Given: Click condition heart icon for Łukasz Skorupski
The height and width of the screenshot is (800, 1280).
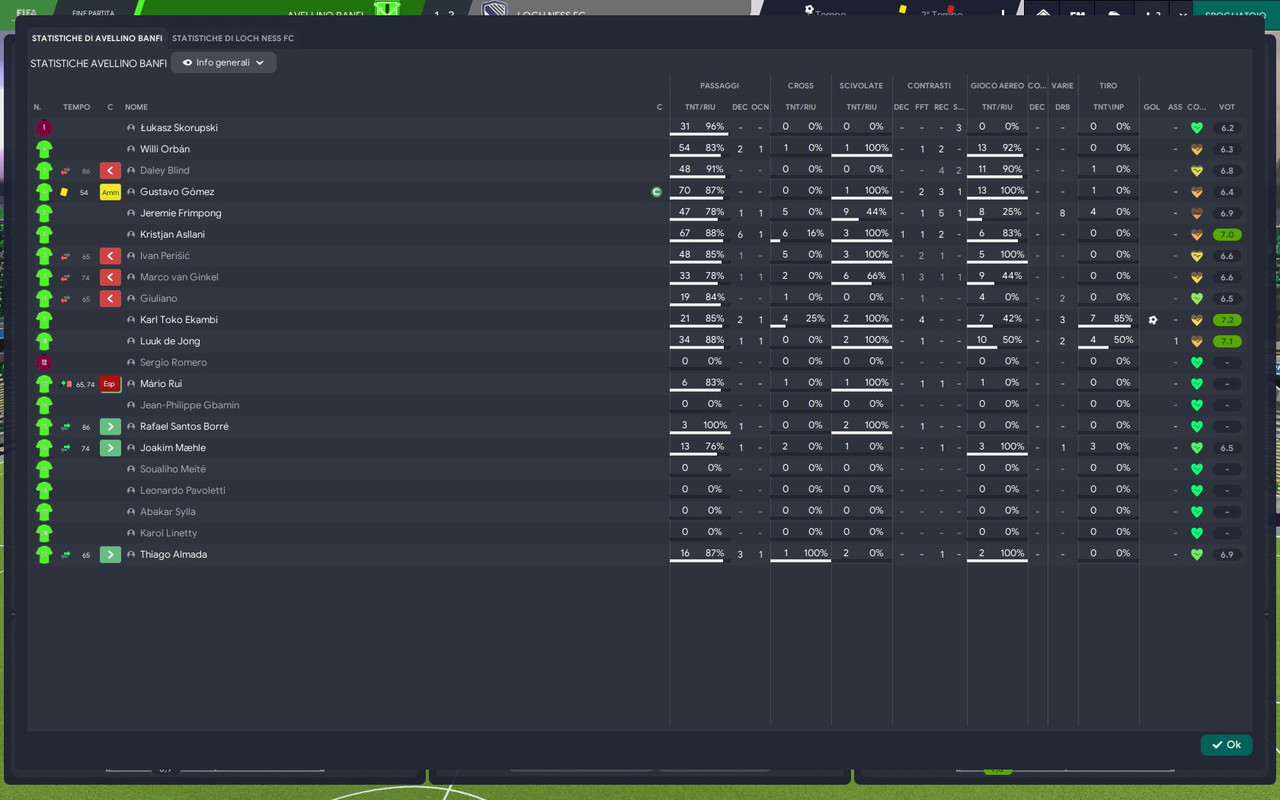Looking at the screenshot, I should pos(1196,128).
